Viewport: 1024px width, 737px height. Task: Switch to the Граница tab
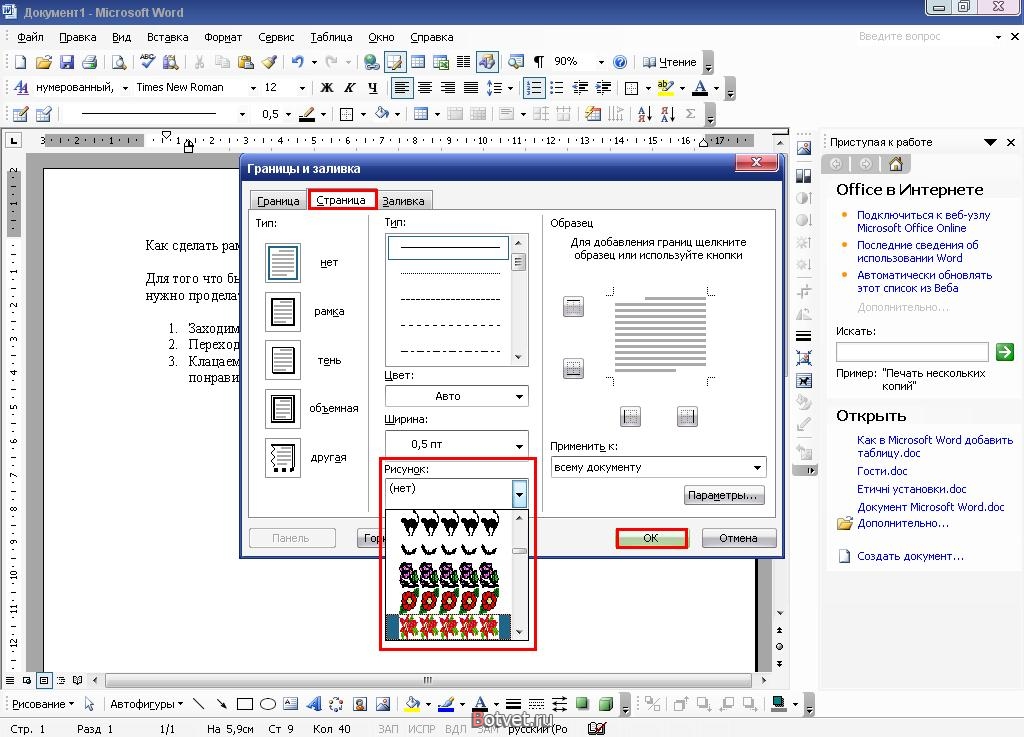coord(278,200)
